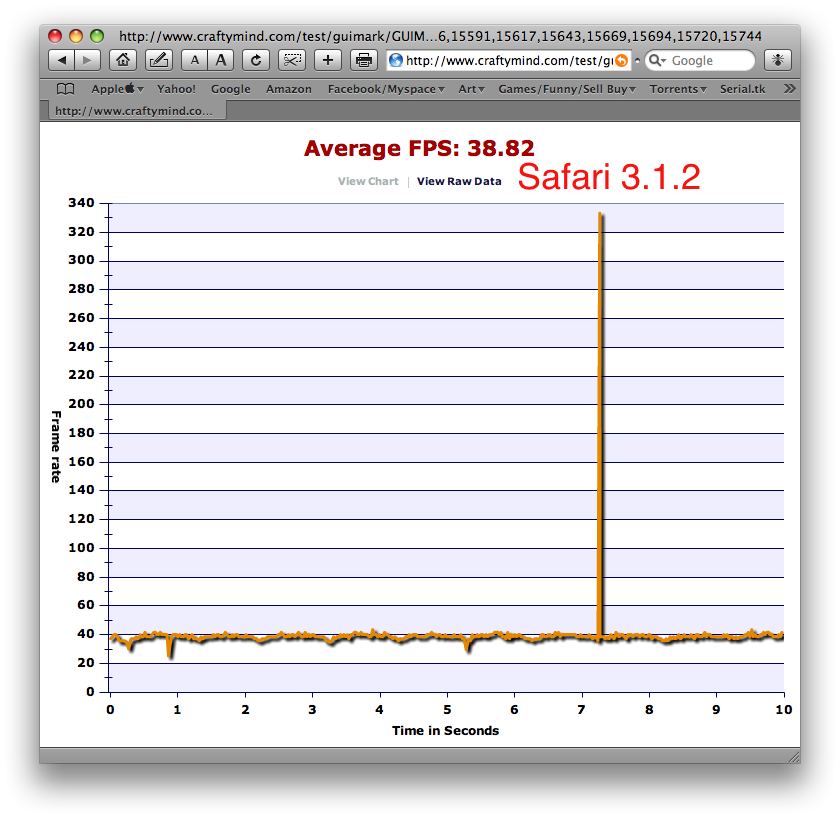The height and width of the screenshot is (818, 840).
Task: Open the Apple bookmarks folder
Action: 117,89
